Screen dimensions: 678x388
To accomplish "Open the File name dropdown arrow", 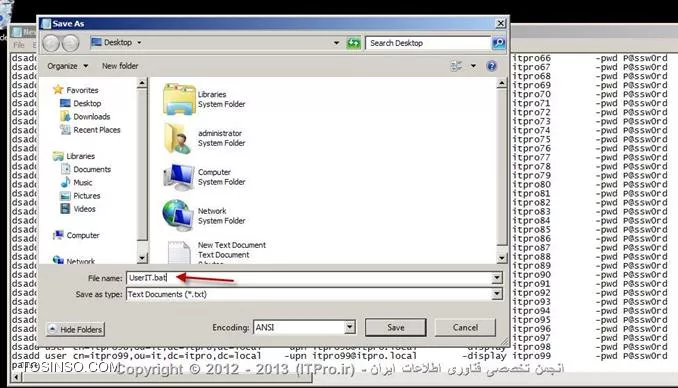I will click(x=497, y=278).
